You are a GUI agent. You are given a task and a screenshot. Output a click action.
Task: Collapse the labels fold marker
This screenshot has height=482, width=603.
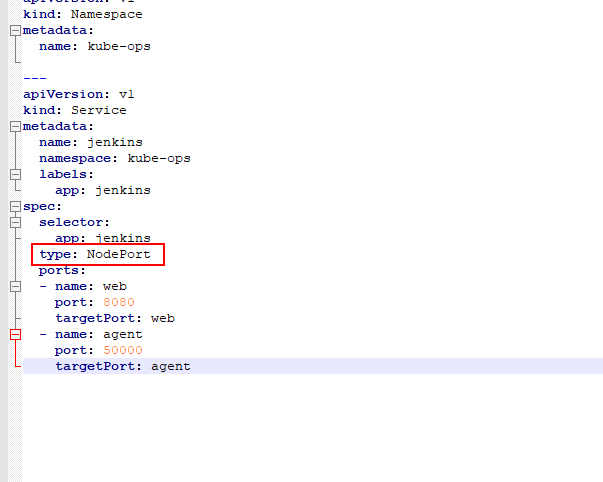(x=15, y=175)
